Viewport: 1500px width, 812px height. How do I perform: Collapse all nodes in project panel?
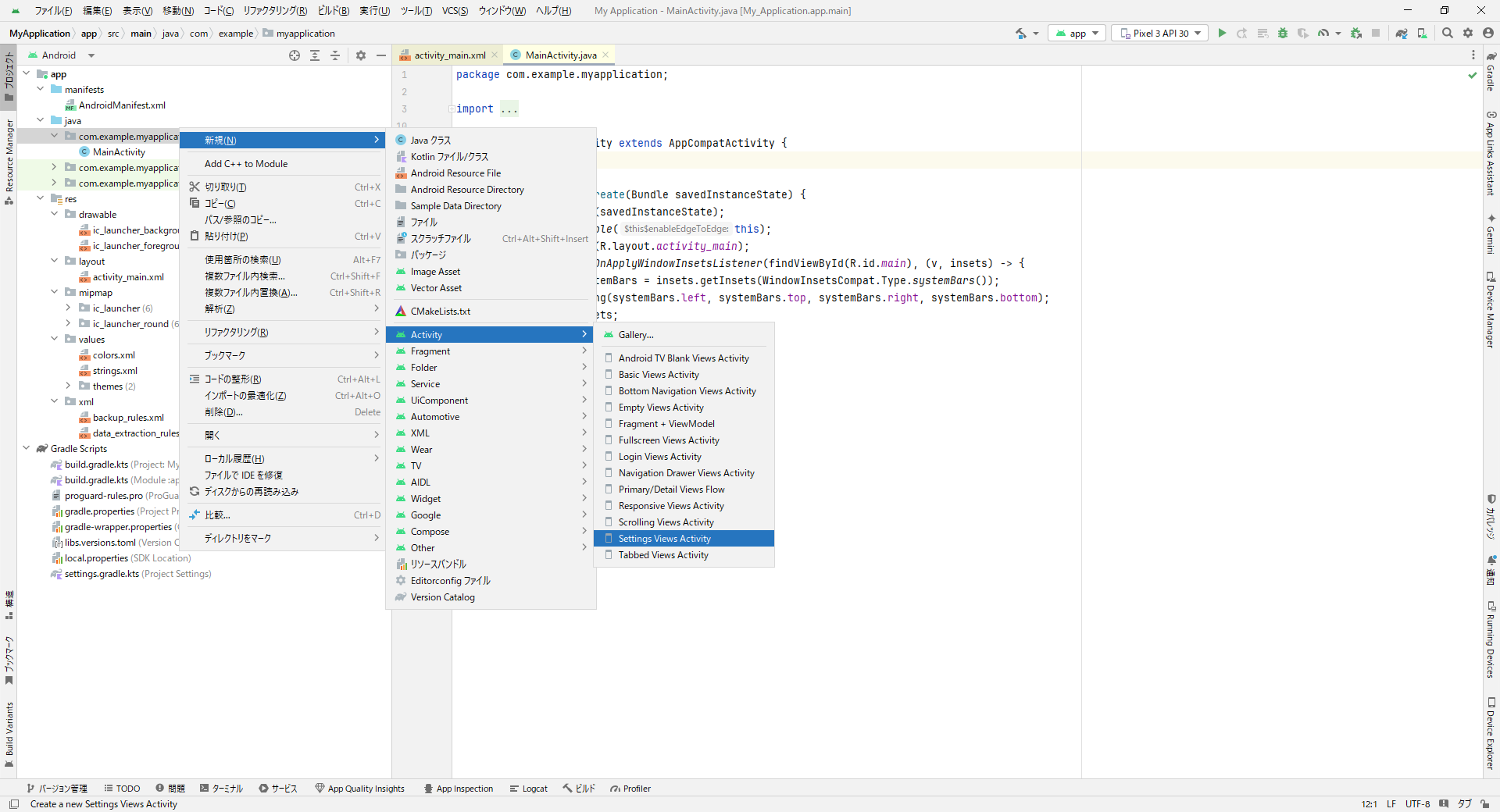(x=335, y=55)
